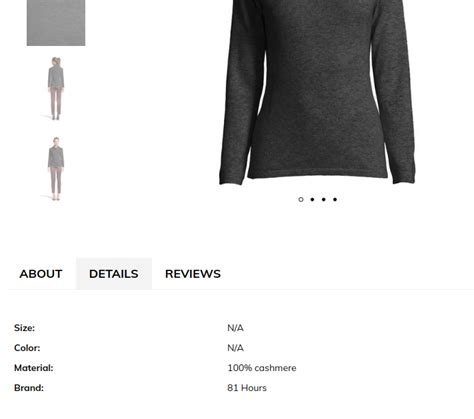Viewport: 474px width, 419px height.
Task: Click the main dark sweater product image
Action: click(x=317, y=92)
